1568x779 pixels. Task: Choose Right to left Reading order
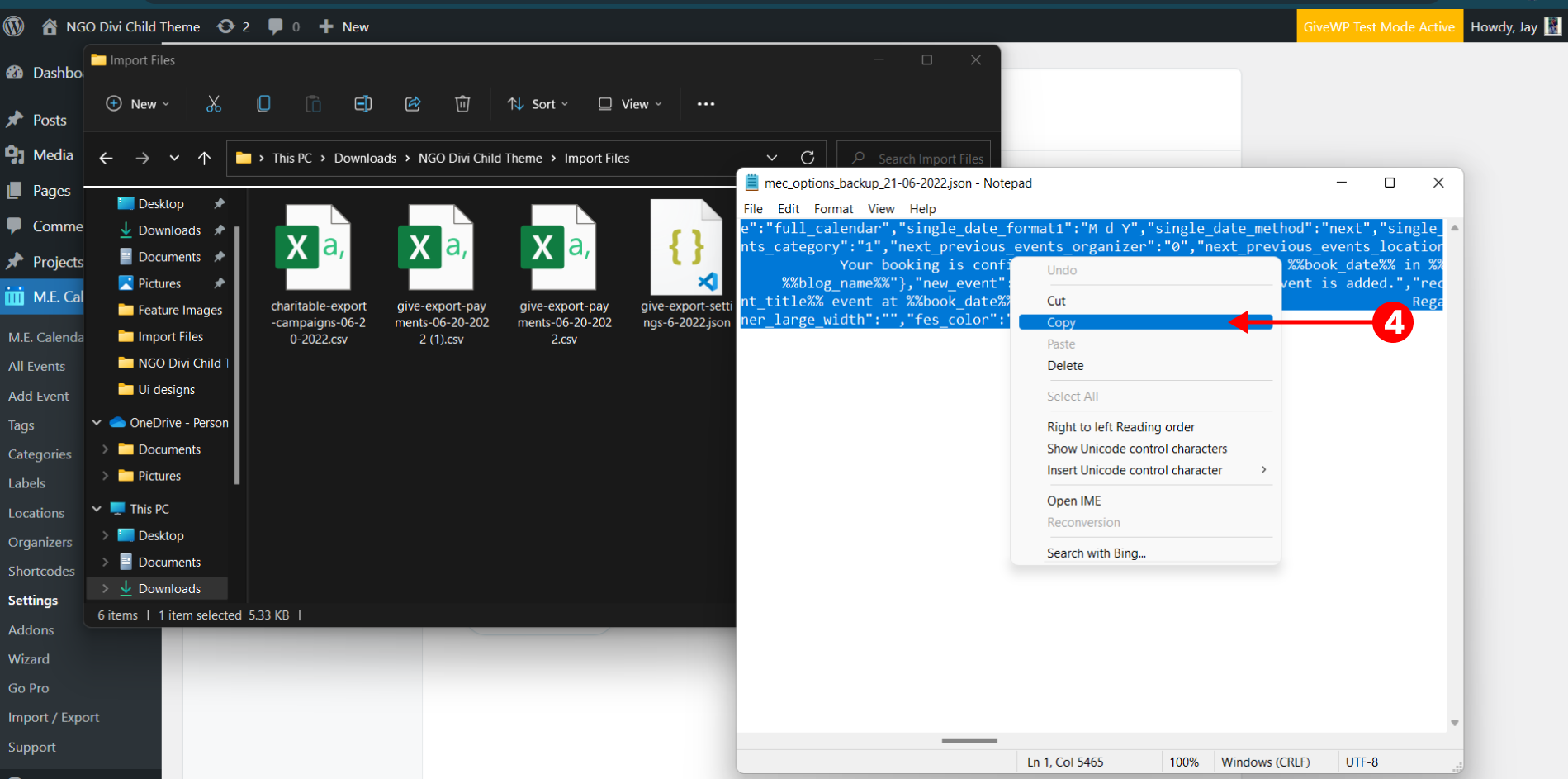pyautogui.click(x=1145, y=427)
